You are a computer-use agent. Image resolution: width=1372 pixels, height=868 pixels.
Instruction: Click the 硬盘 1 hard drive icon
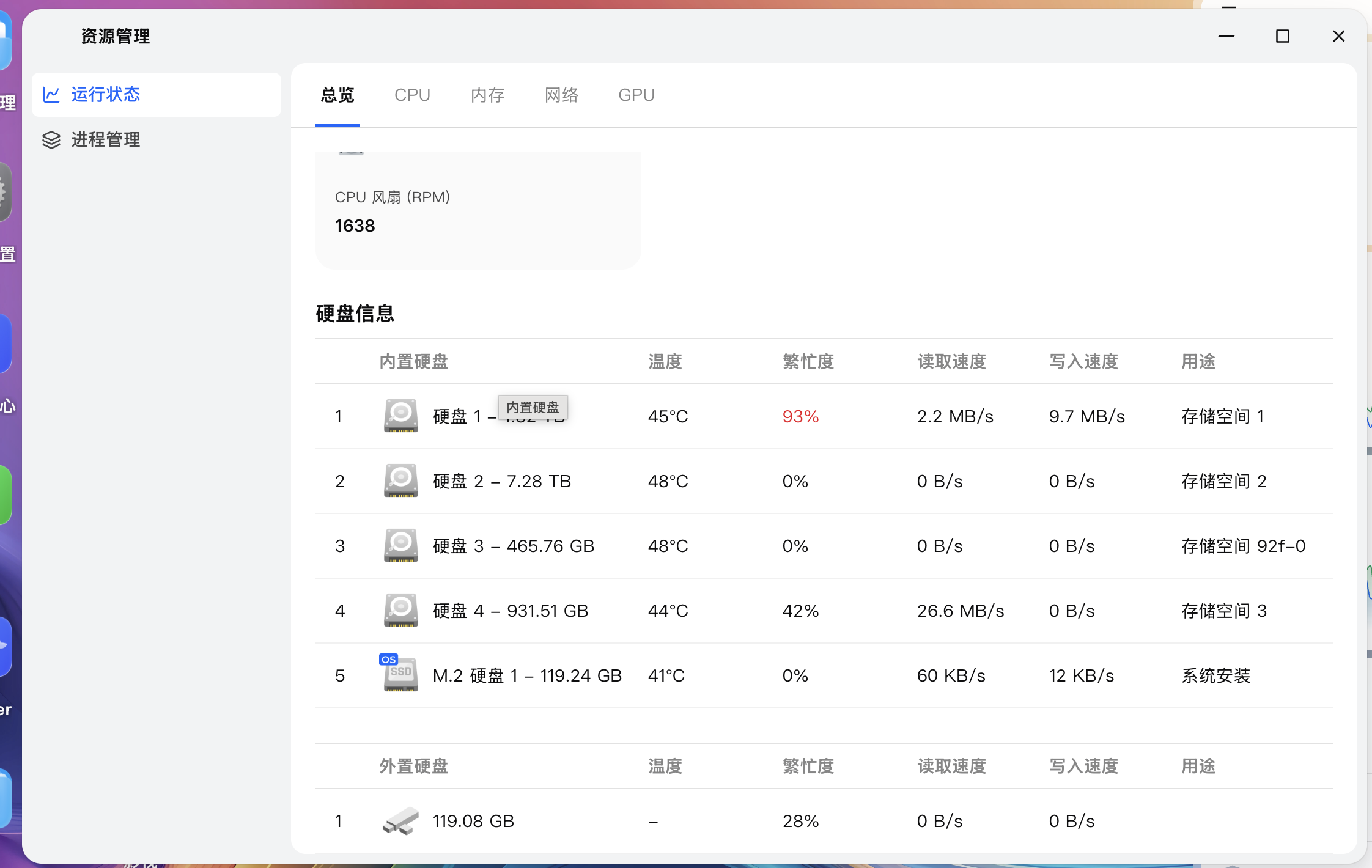pos(400,416)
